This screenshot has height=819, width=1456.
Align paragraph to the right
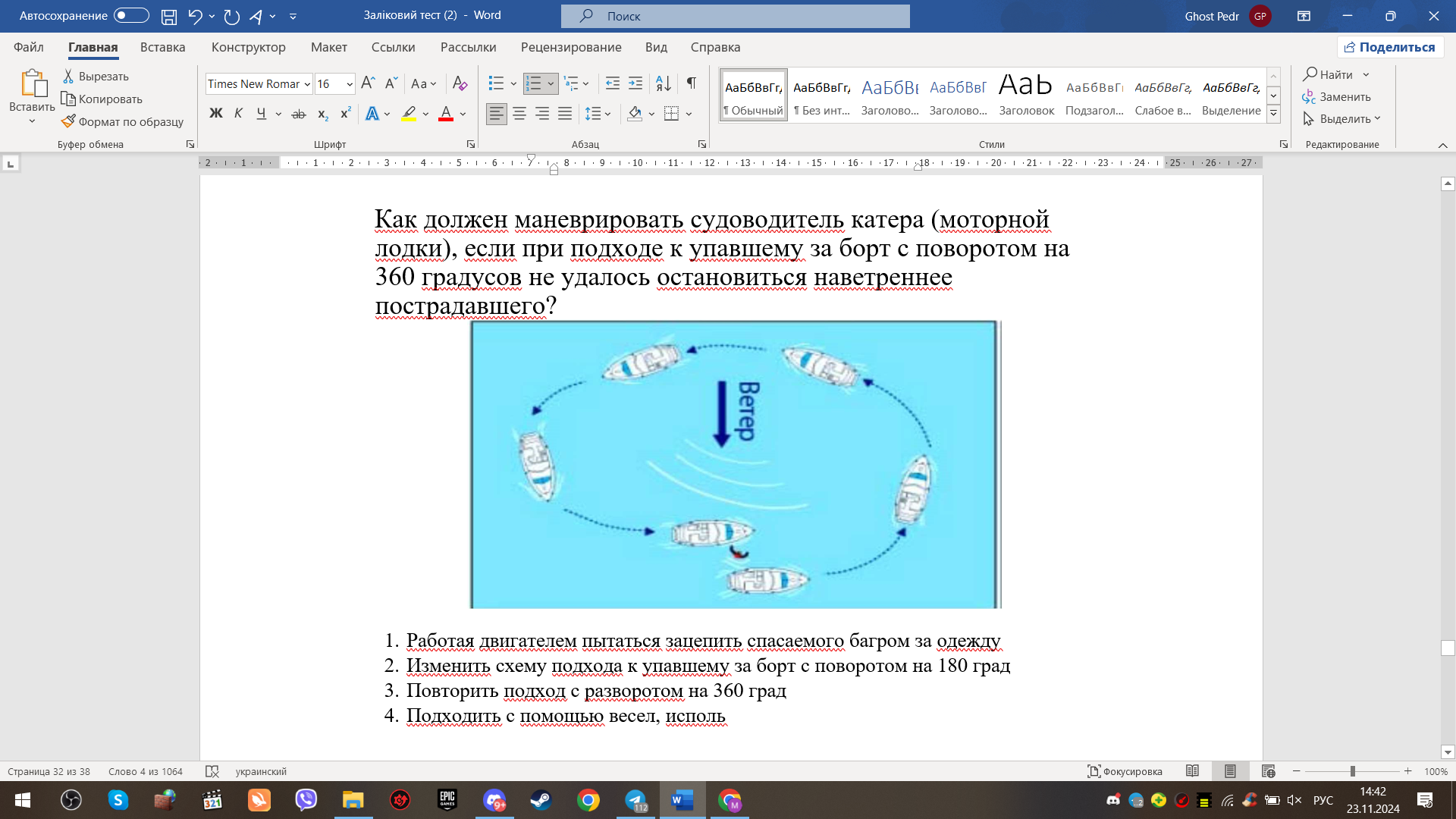tap(542, 114)
